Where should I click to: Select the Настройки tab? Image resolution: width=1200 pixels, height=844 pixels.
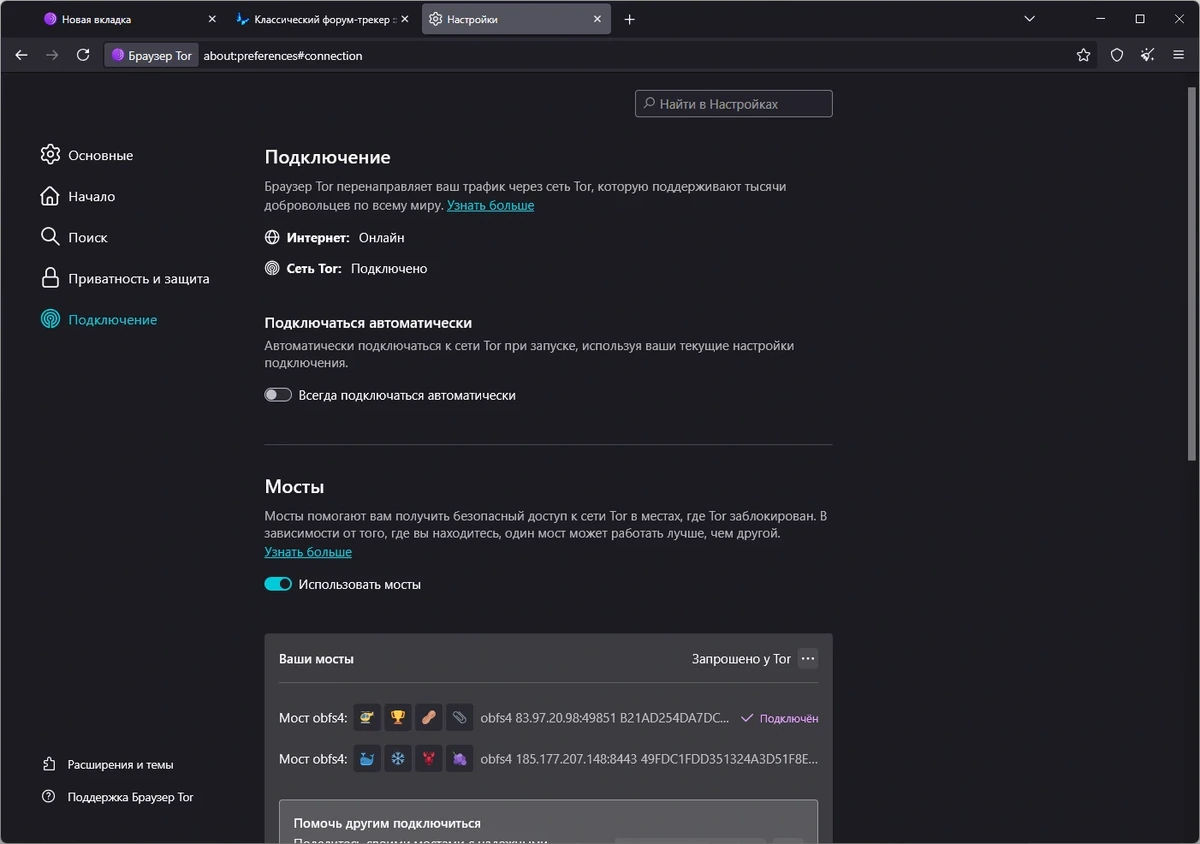pyautogui.click(x=516, y=19)
